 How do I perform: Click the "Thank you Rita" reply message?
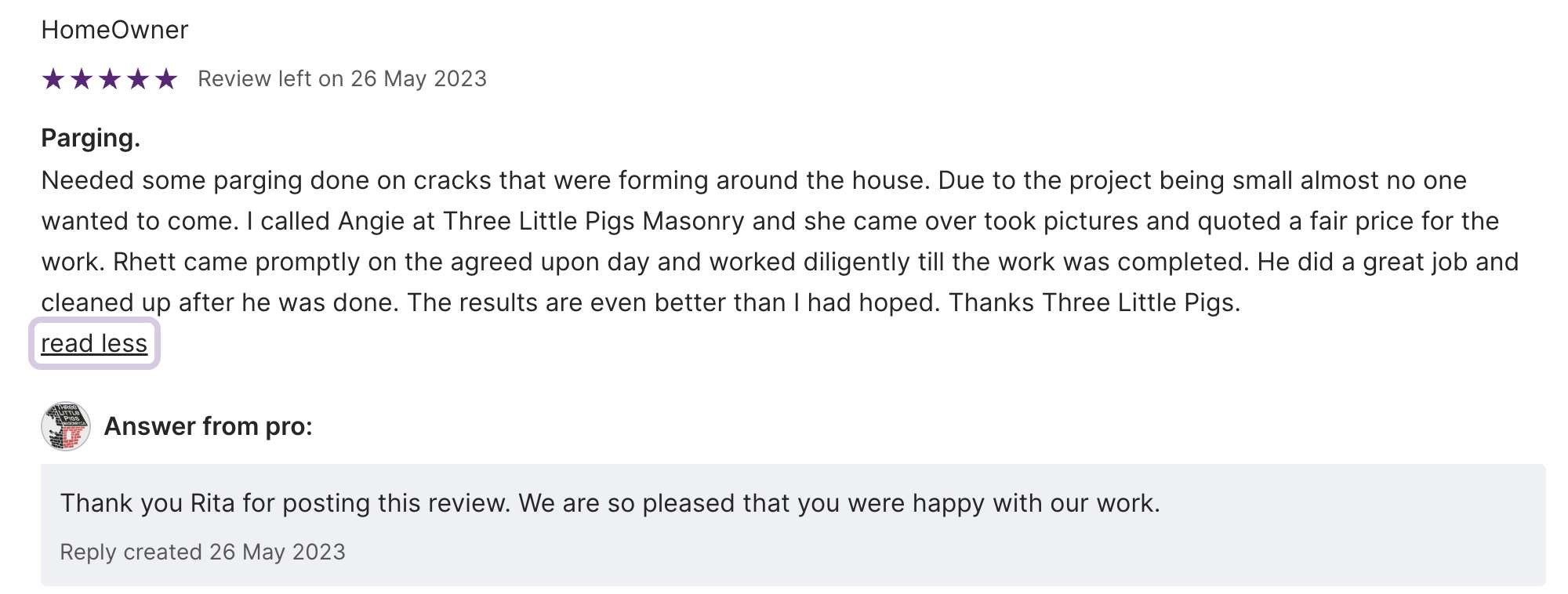click(609, 503)
